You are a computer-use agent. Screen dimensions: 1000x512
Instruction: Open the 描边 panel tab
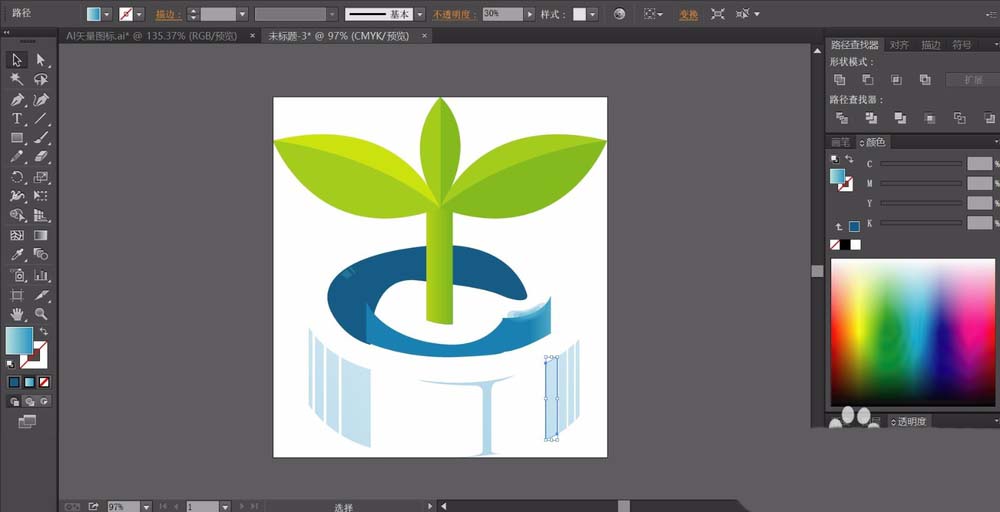pyautogui.click(x=930, y=45)
